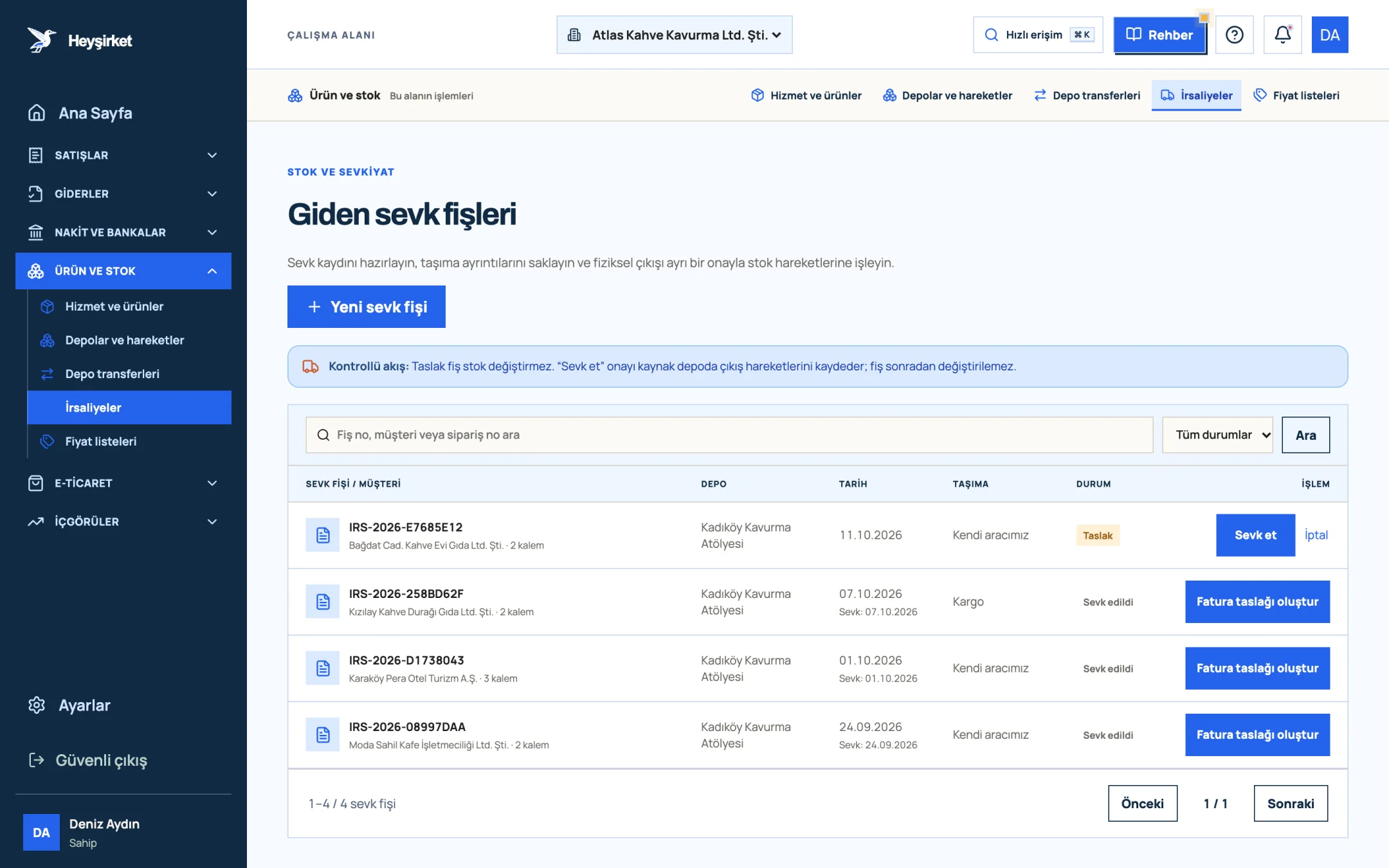Image resolution: width=1389 pixels, height=868 pixels.
Task: Expand the GİDERLER sidebar section
Action: (123, 194)
